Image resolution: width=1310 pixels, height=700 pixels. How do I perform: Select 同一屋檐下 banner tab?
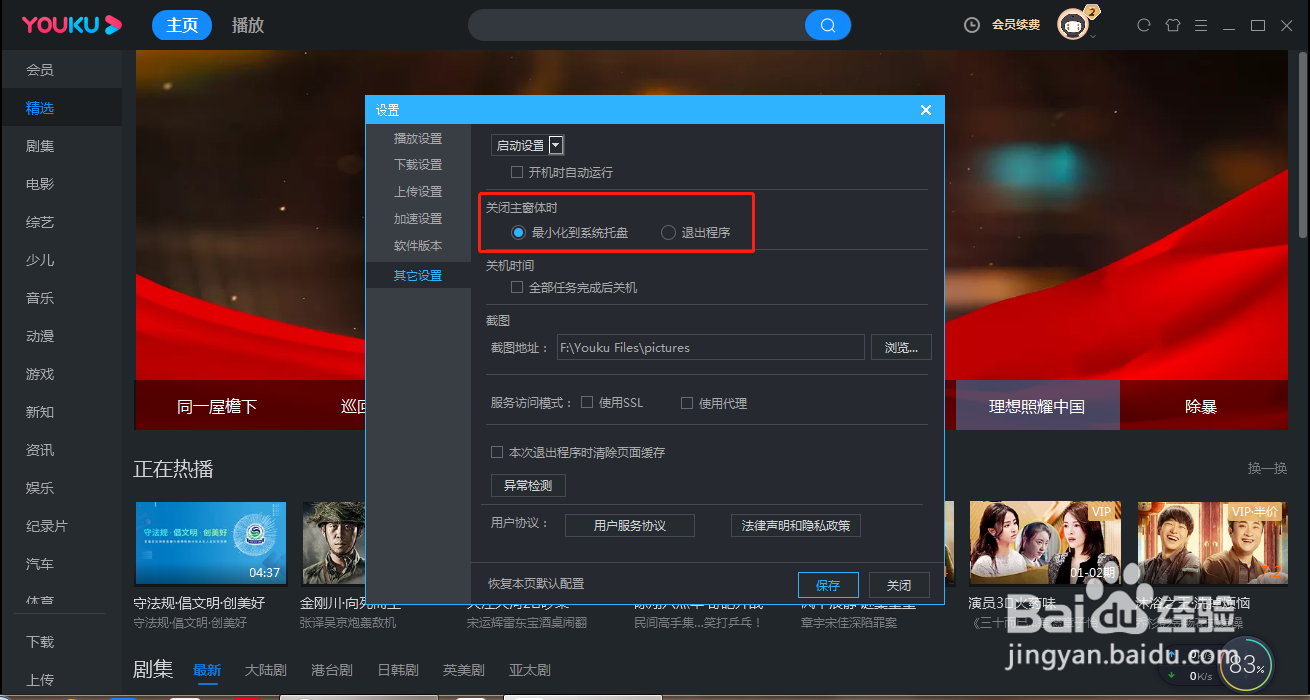tap(217, 406)
